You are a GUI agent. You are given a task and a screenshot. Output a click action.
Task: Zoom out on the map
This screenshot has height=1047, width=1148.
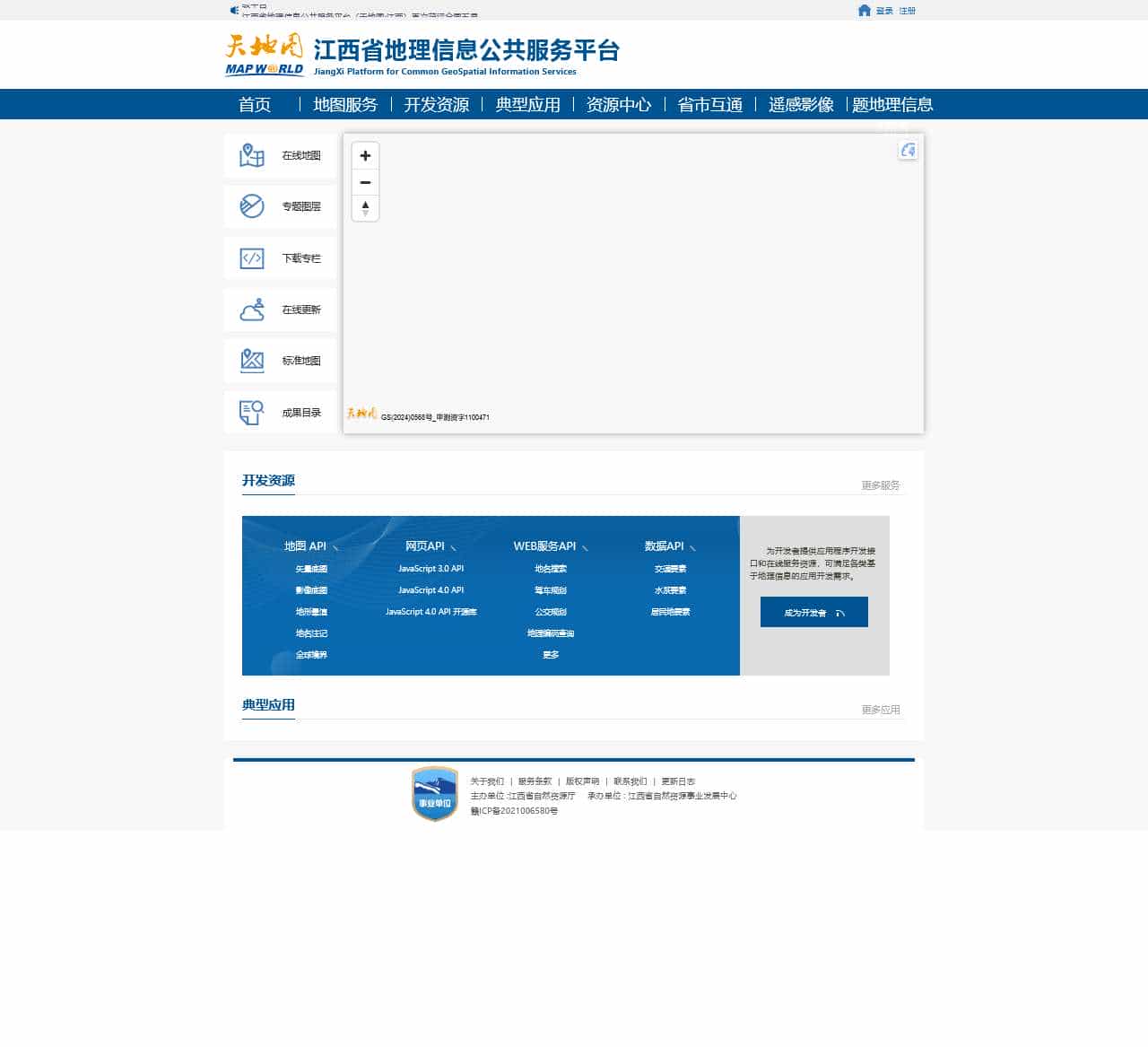[365, 182]
